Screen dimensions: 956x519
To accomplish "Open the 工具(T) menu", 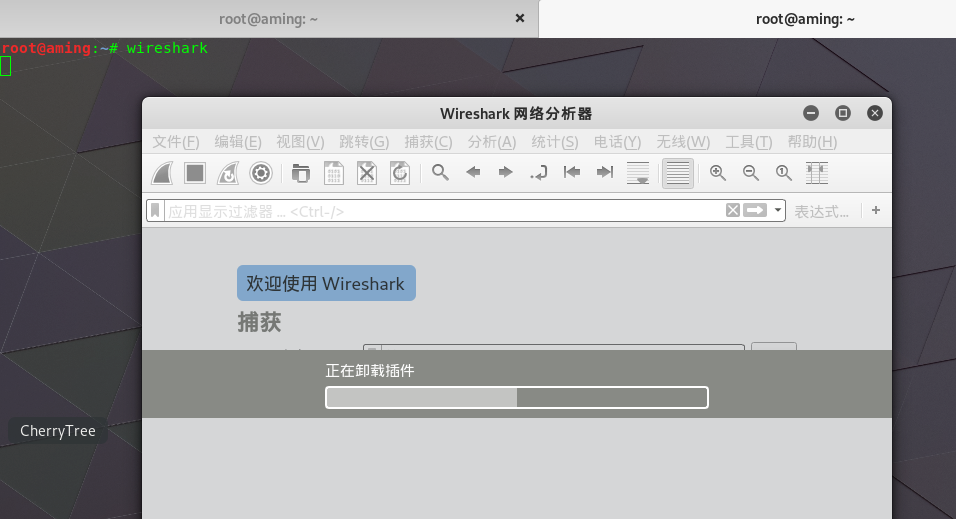I will coord(748,142).
